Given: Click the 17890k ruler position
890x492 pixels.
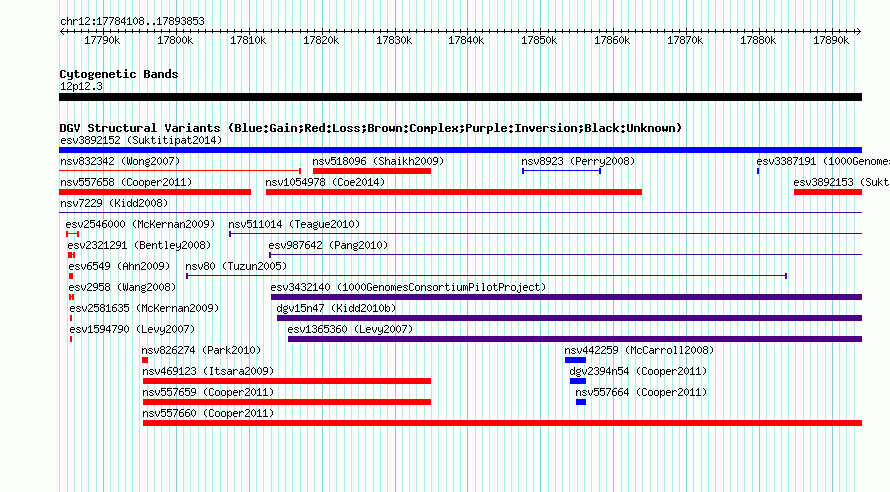Looking at the screenshot, I should click(831, 40).
